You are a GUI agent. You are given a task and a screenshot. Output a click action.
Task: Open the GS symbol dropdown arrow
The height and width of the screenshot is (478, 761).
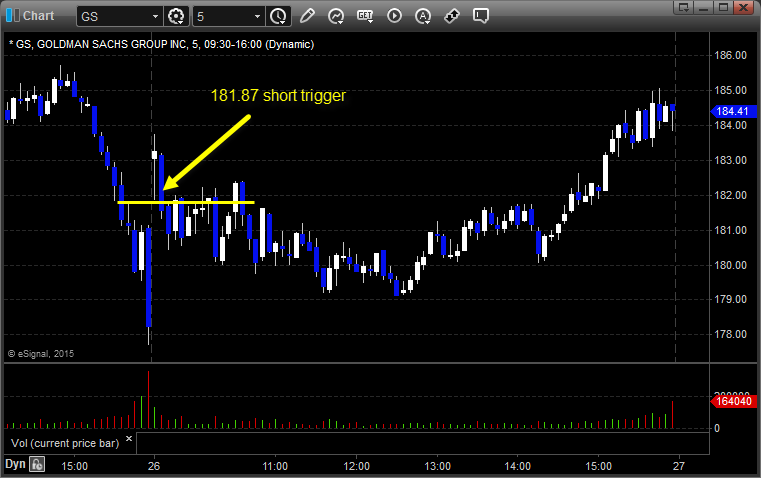pyautogui.click(x=155, y=16)
